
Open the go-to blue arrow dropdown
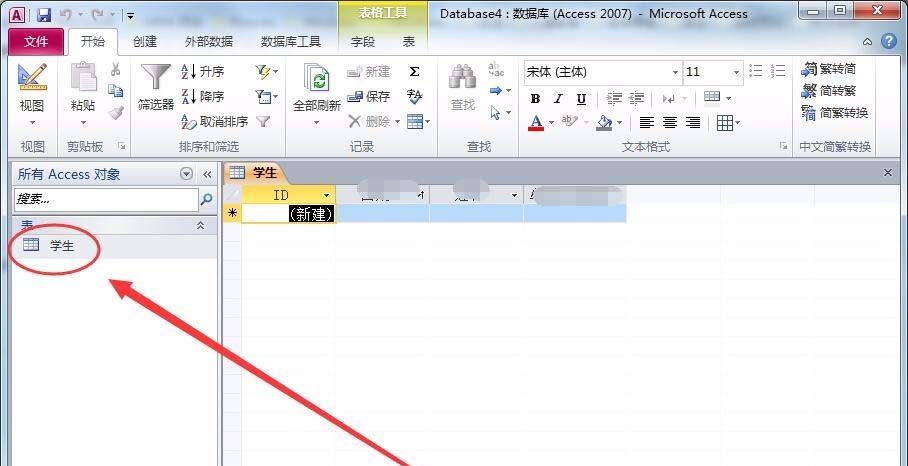[x=500, y=90]
